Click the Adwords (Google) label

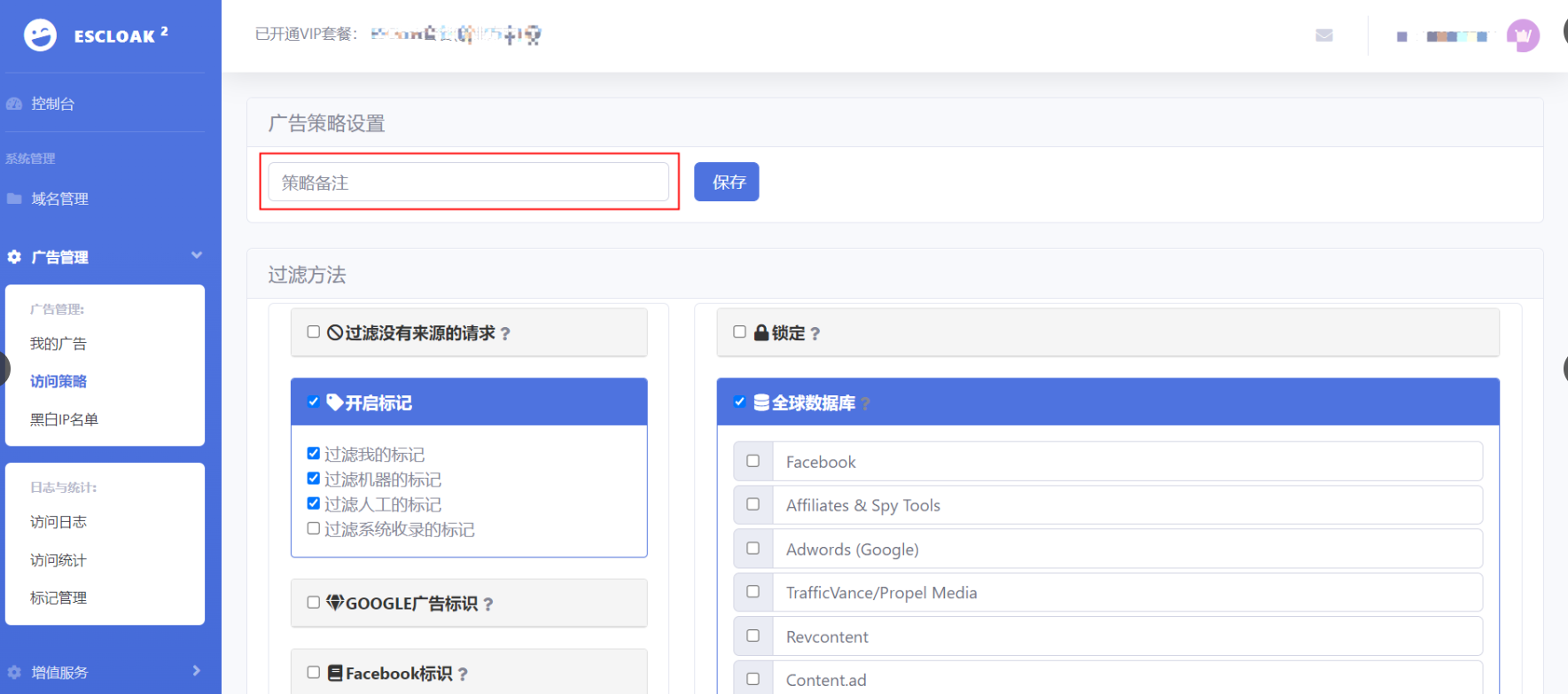tap(853, 550)
